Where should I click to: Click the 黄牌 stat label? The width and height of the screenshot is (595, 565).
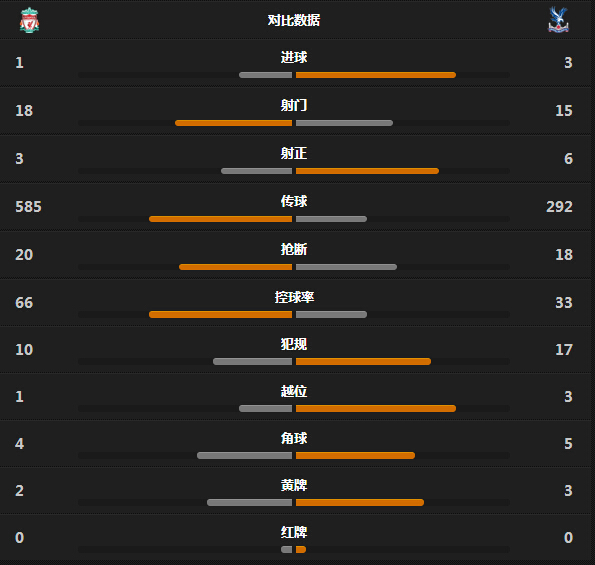(294, 485)
